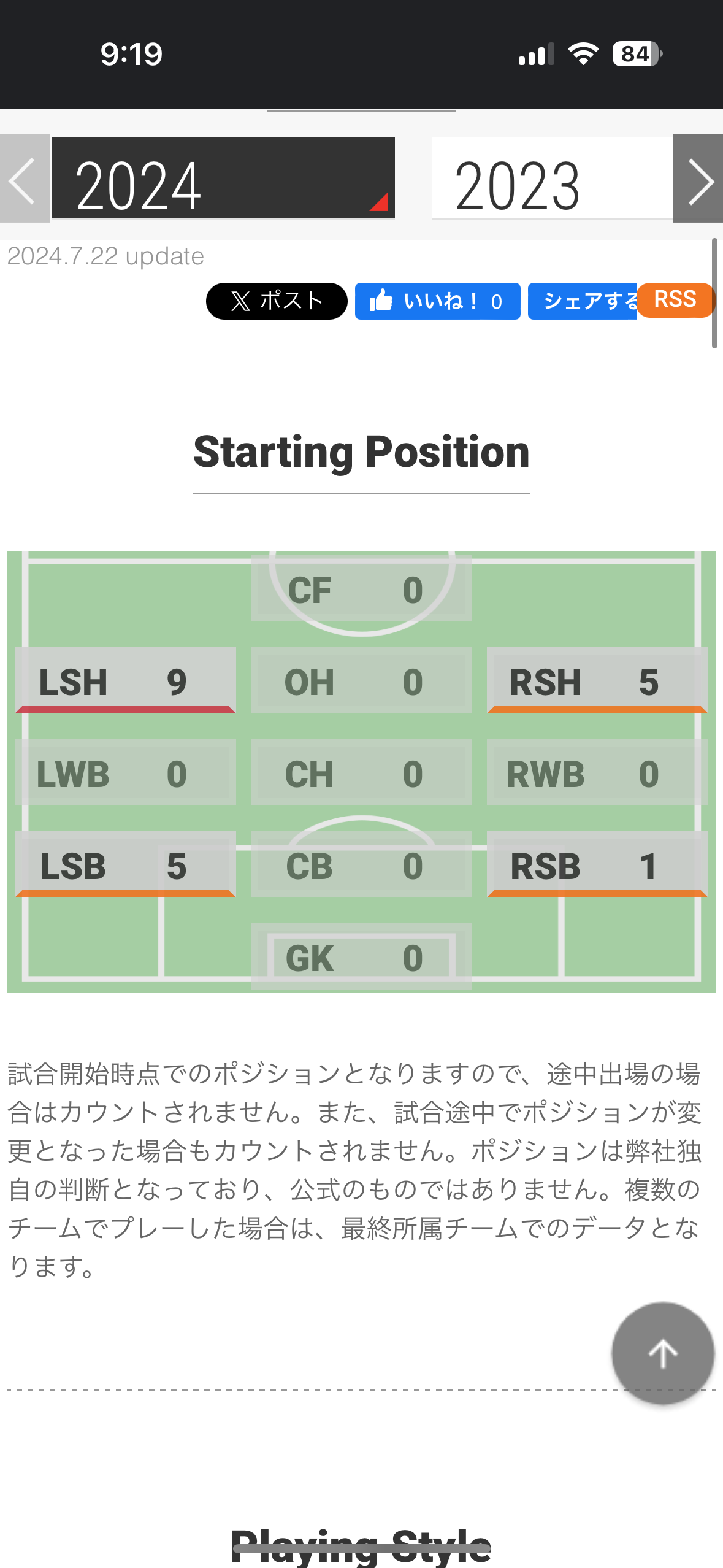Open the orange RSS feed button
The width and height of the screenshot is (723, 1568).
click(x=675, y=300)
